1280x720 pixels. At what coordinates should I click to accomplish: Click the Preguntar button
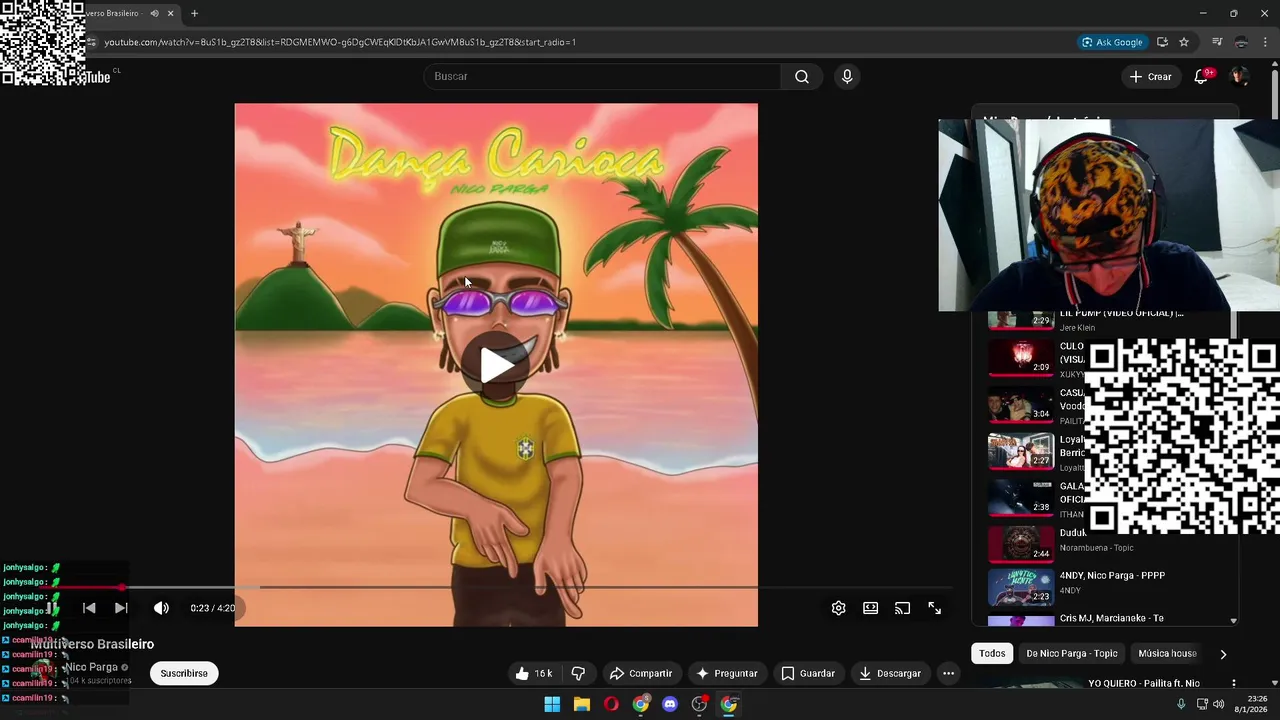(727, 673)
